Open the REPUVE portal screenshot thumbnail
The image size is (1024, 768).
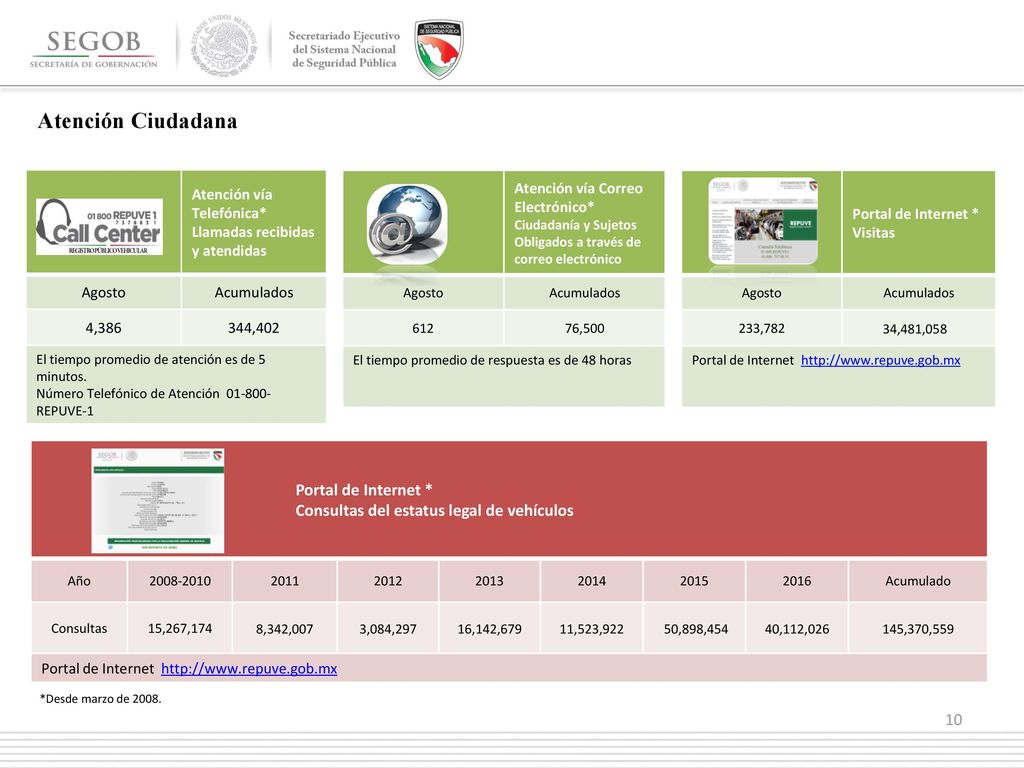[x=763, y=221]
